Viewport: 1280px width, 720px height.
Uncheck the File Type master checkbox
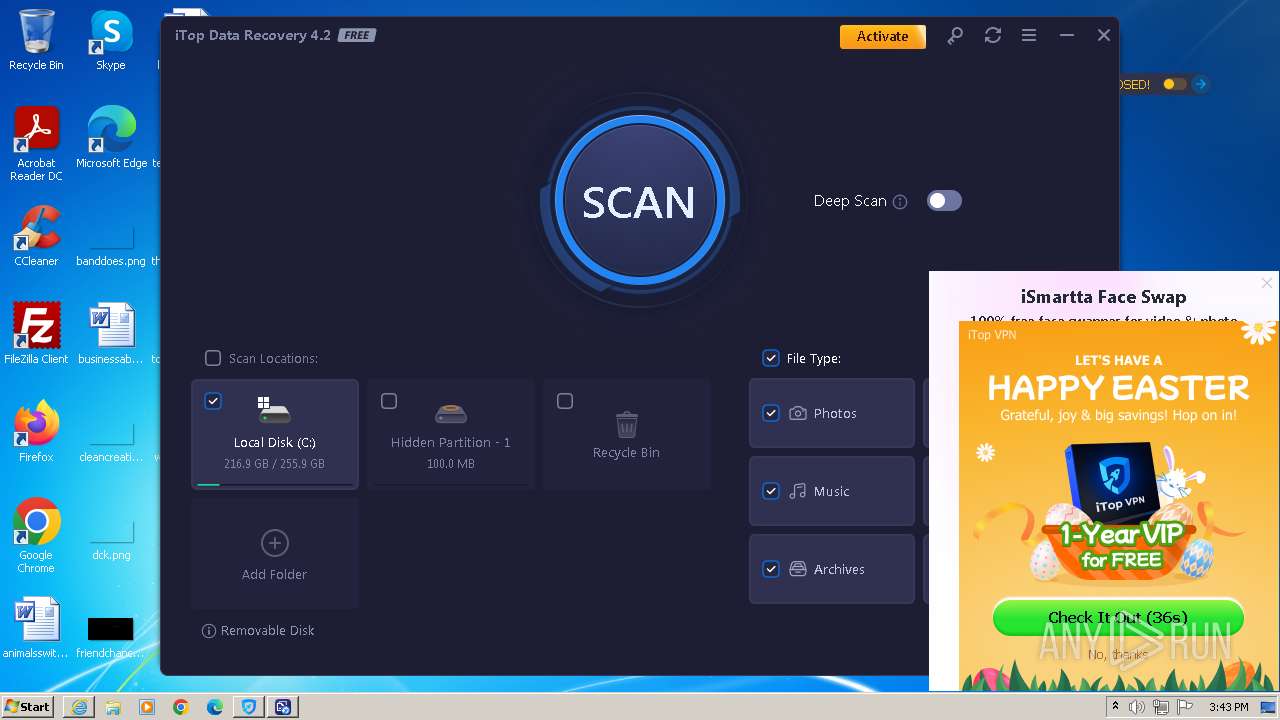[771, 358]
